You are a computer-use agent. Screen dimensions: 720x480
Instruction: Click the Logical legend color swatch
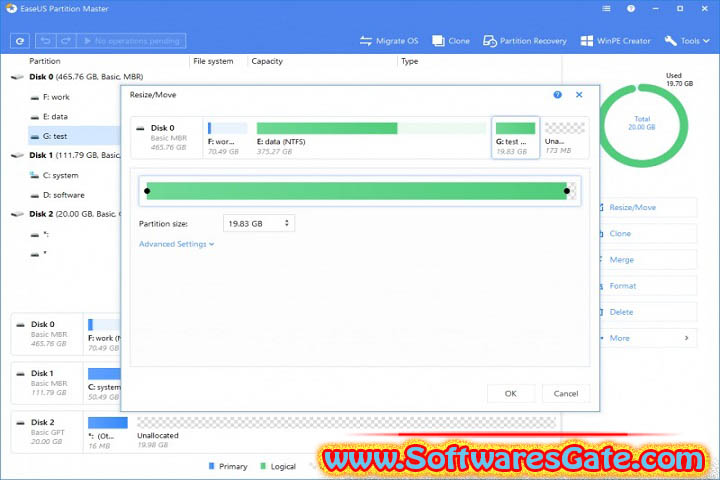263,466
